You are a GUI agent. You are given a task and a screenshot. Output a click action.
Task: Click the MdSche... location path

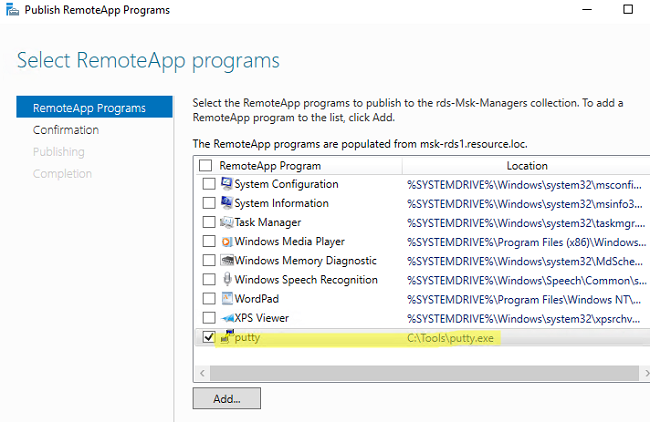[x=525, y=261]
